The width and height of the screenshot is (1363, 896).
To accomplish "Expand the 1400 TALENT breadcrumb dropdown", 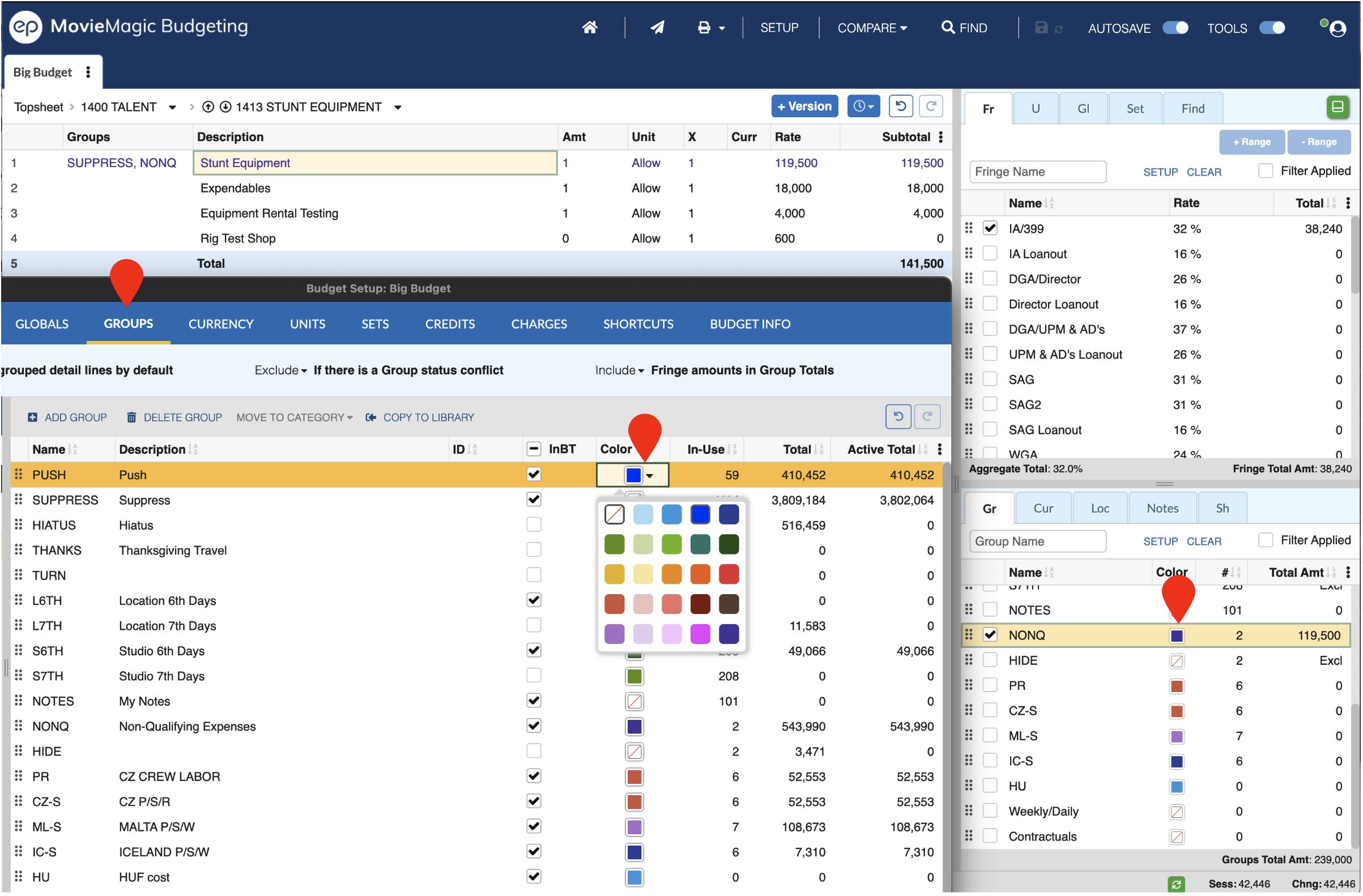I will pos(172,107).
